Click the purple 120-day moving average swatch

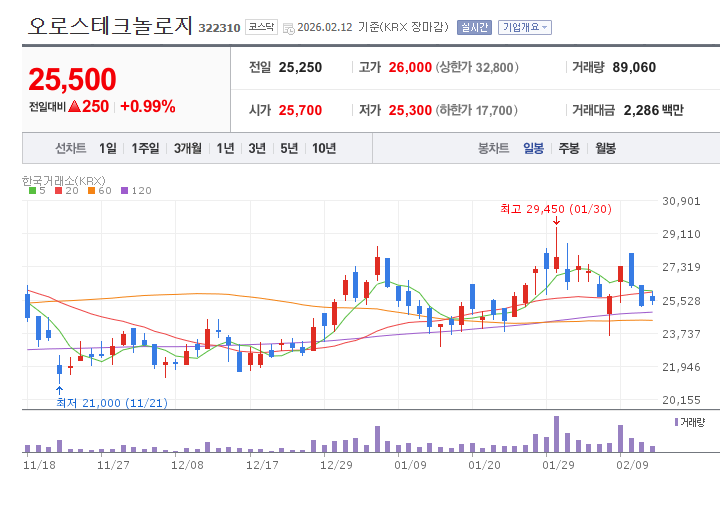[124, 191]
